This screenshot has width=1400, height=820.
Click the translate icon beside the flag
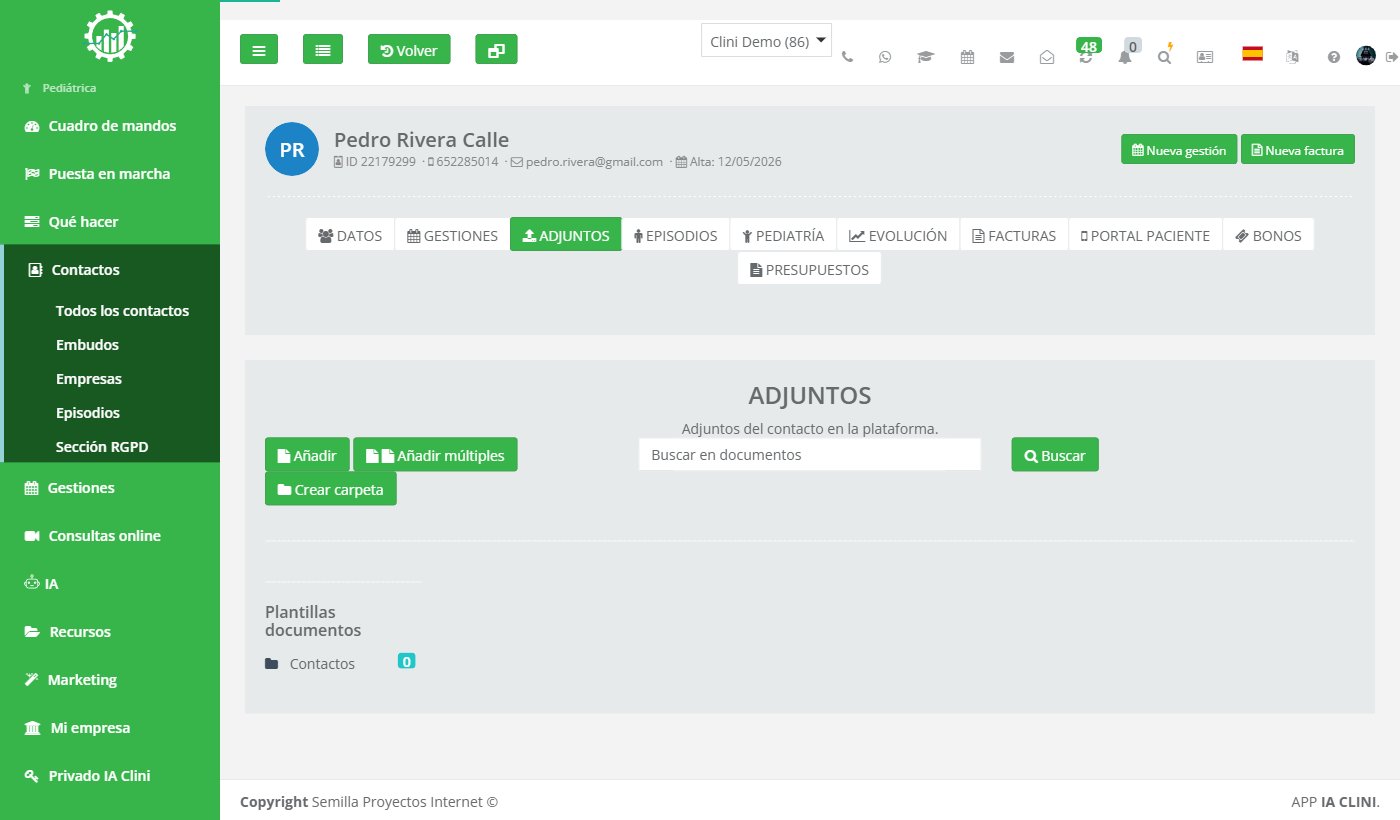coord(1292,57)
